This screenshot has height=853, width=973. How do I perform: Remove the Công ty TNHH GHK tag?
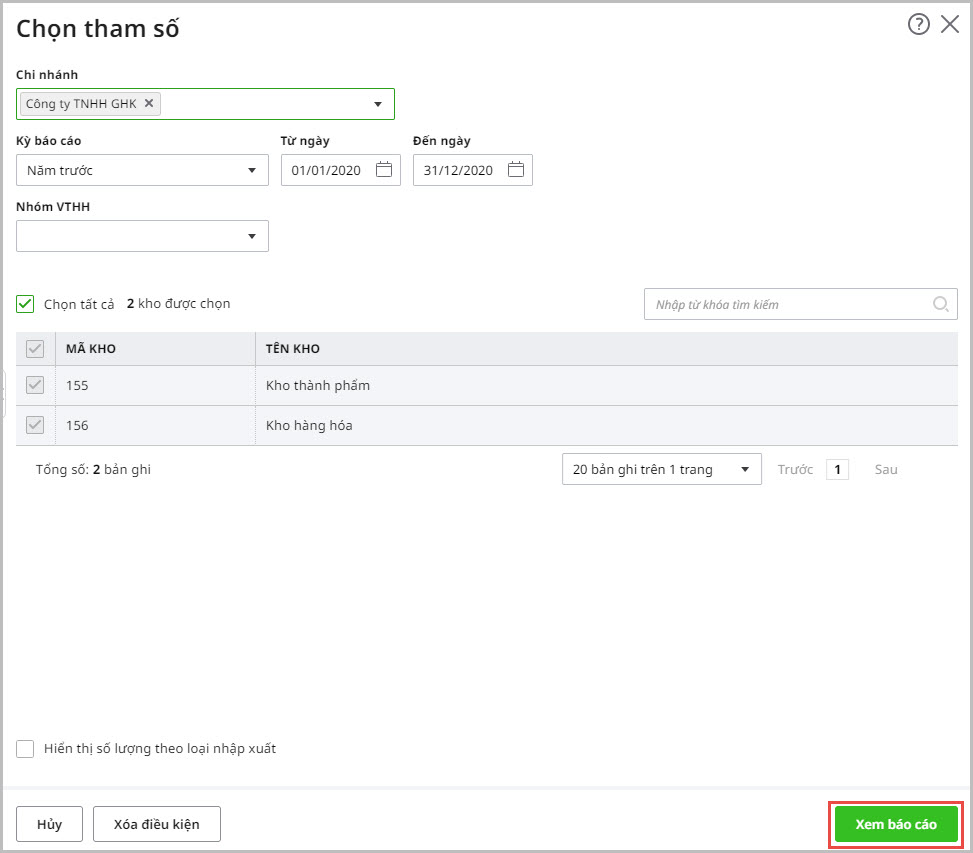[149, 103]
